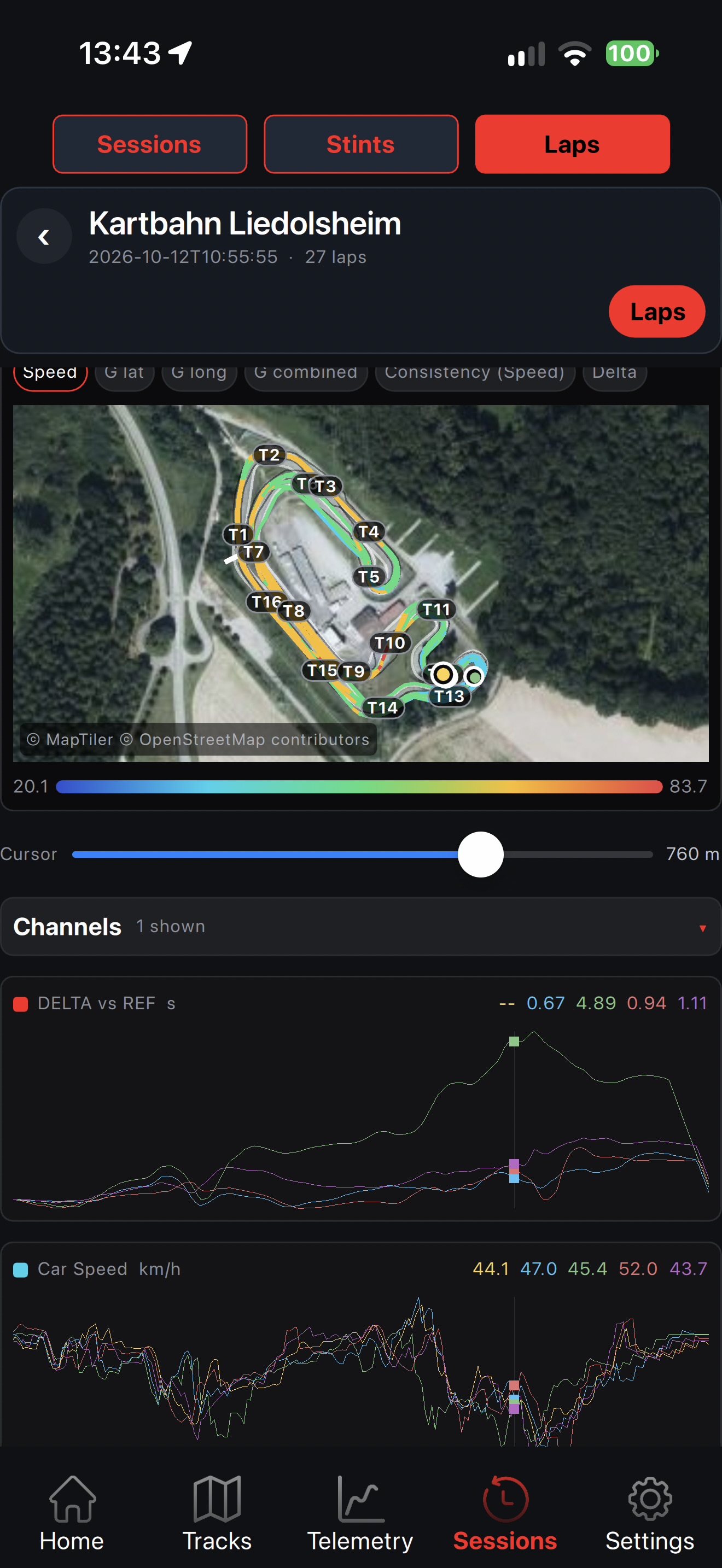This screenshot has height=1568, width=722.
Task: Tap the green marker on delta chart
Action: click(x=514, y=1042)
